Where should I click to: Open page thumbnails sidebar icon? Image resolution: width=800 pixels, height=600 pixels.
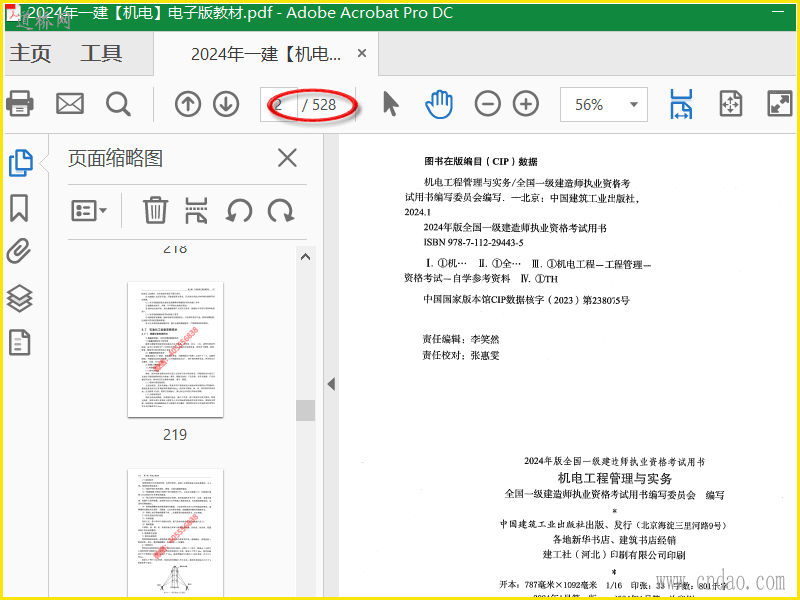coord(21,163)
